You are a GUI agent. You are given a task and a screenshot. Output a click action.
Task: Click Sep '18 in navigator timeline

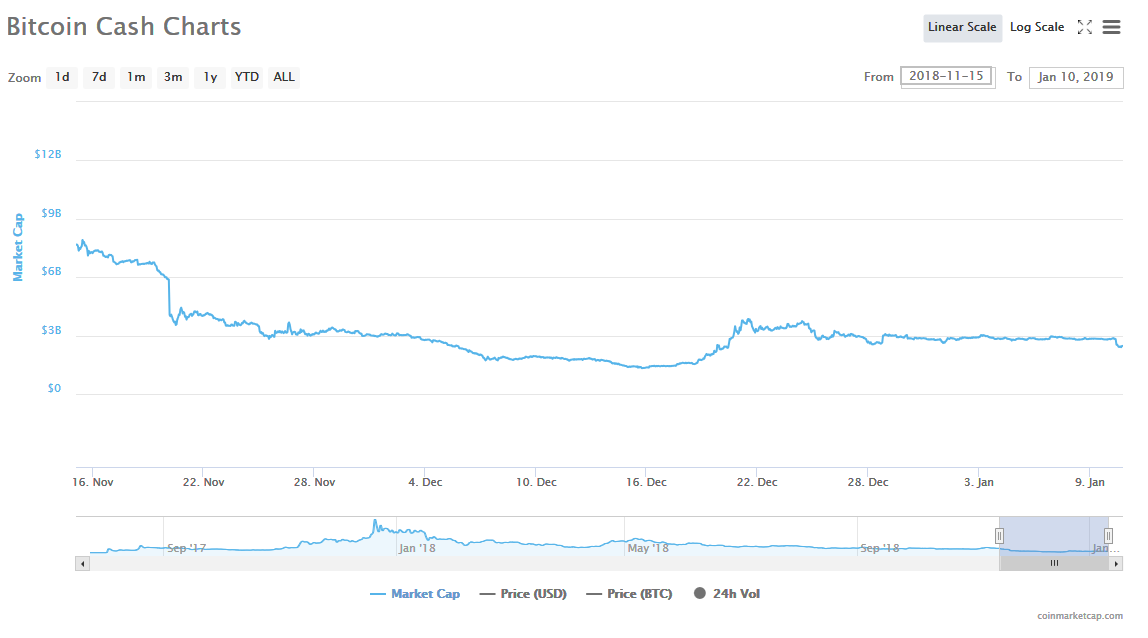click(x=880, y=548)
